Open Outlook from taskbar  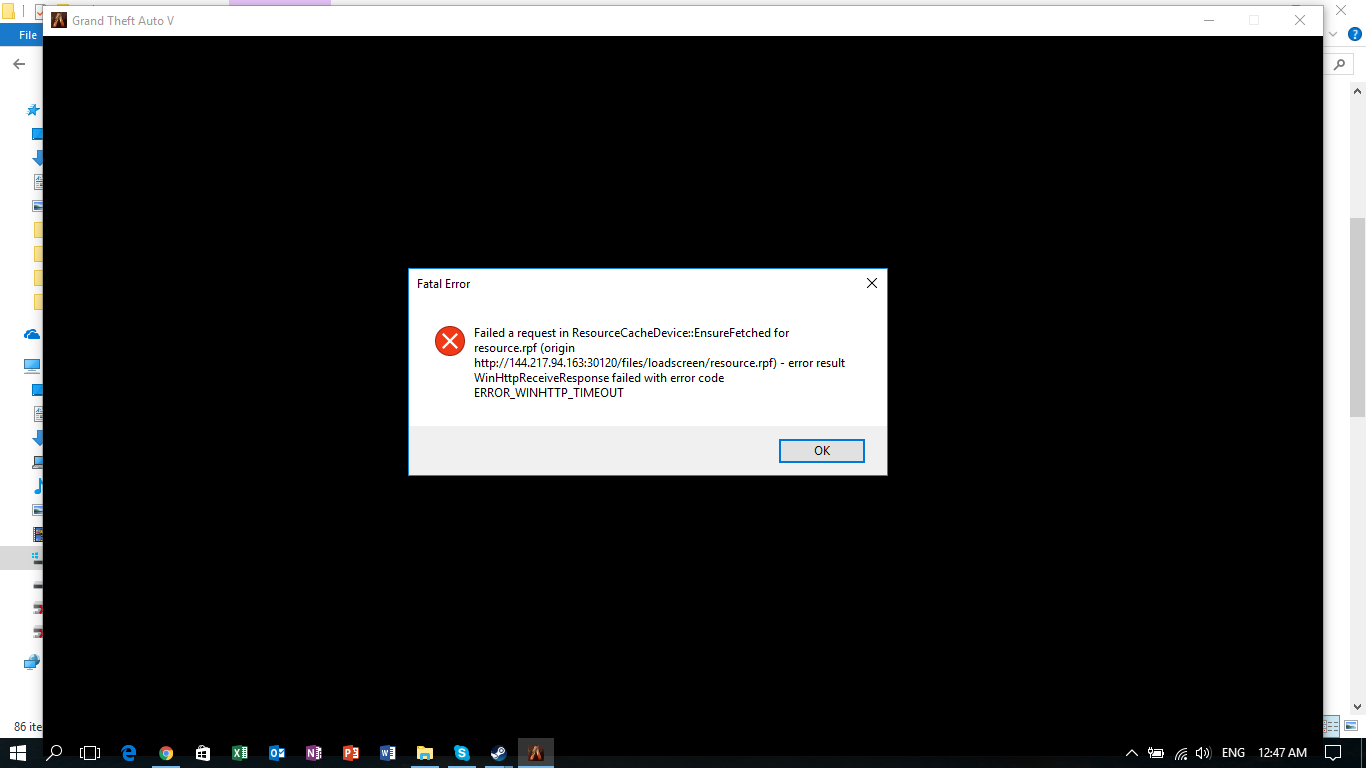[277, 753]
